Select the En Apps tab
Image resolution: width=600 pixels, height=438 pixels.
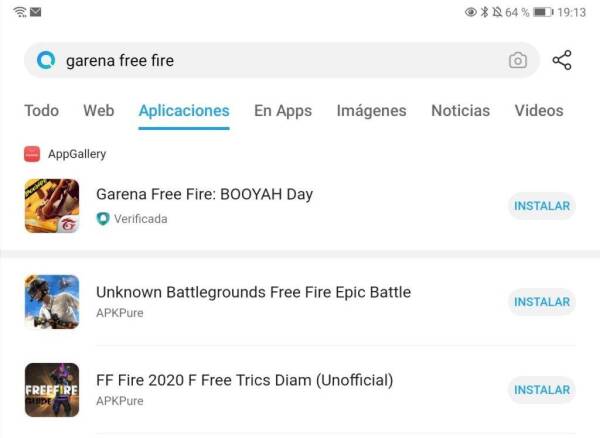click(283, 111)
